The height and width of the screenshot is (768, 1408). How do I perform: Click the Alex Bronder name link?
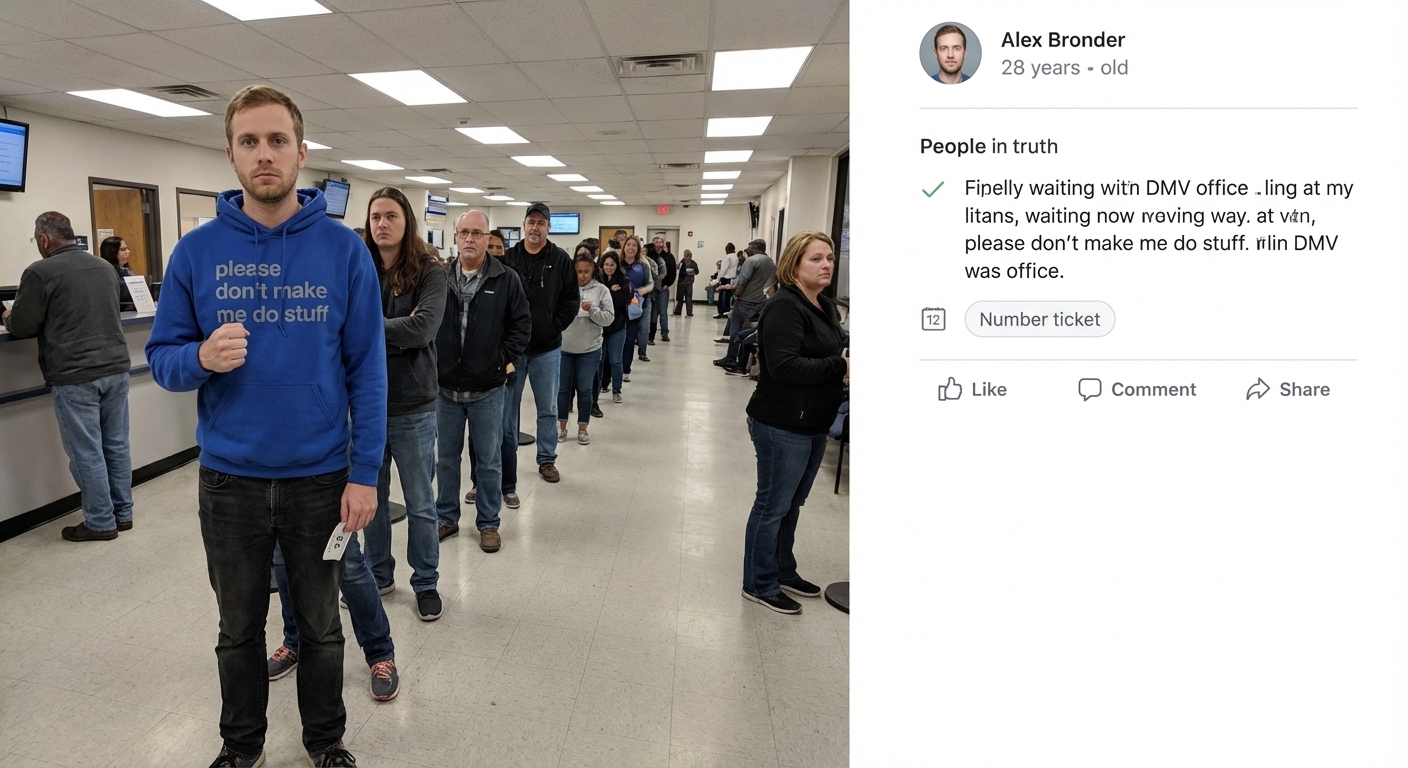1063,40
